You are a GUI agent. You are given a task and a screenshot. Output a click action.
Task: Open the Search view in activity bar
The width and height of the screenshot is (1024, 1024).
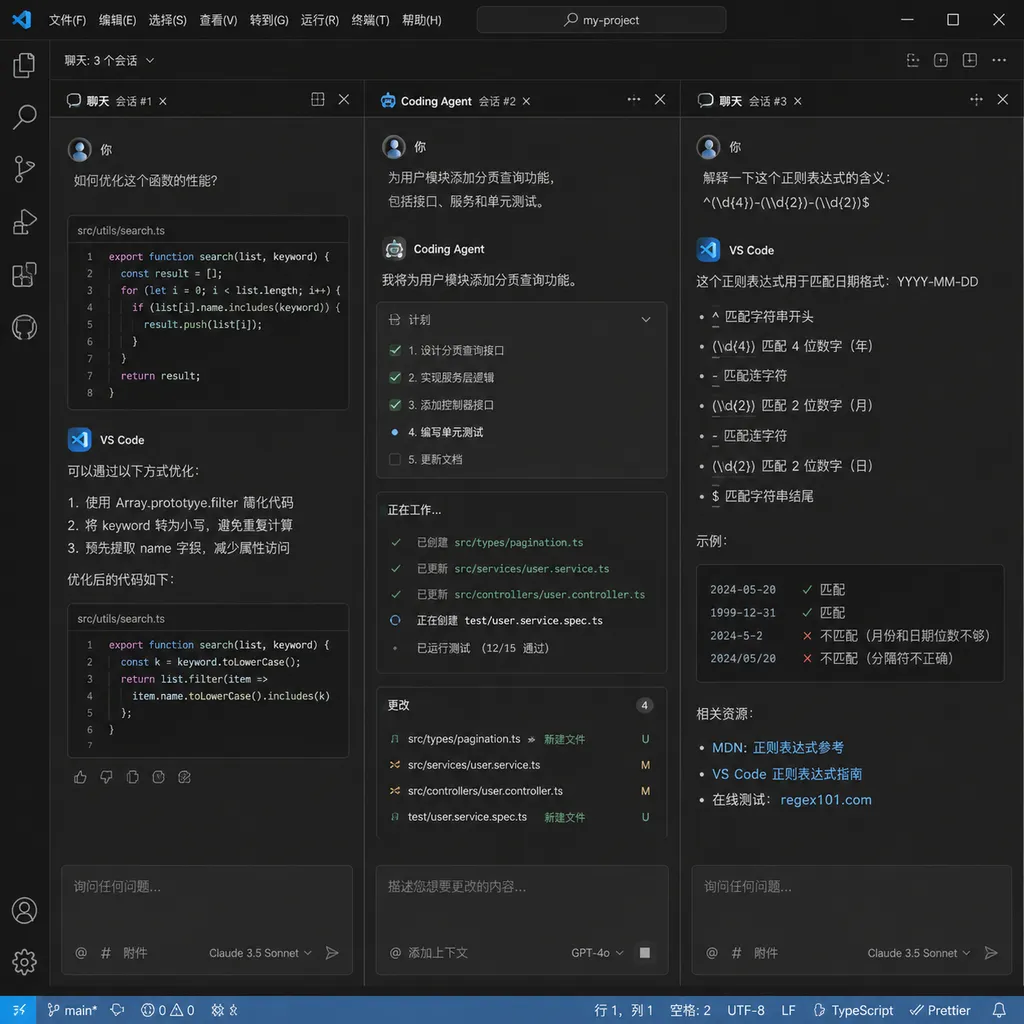(24, 117)
